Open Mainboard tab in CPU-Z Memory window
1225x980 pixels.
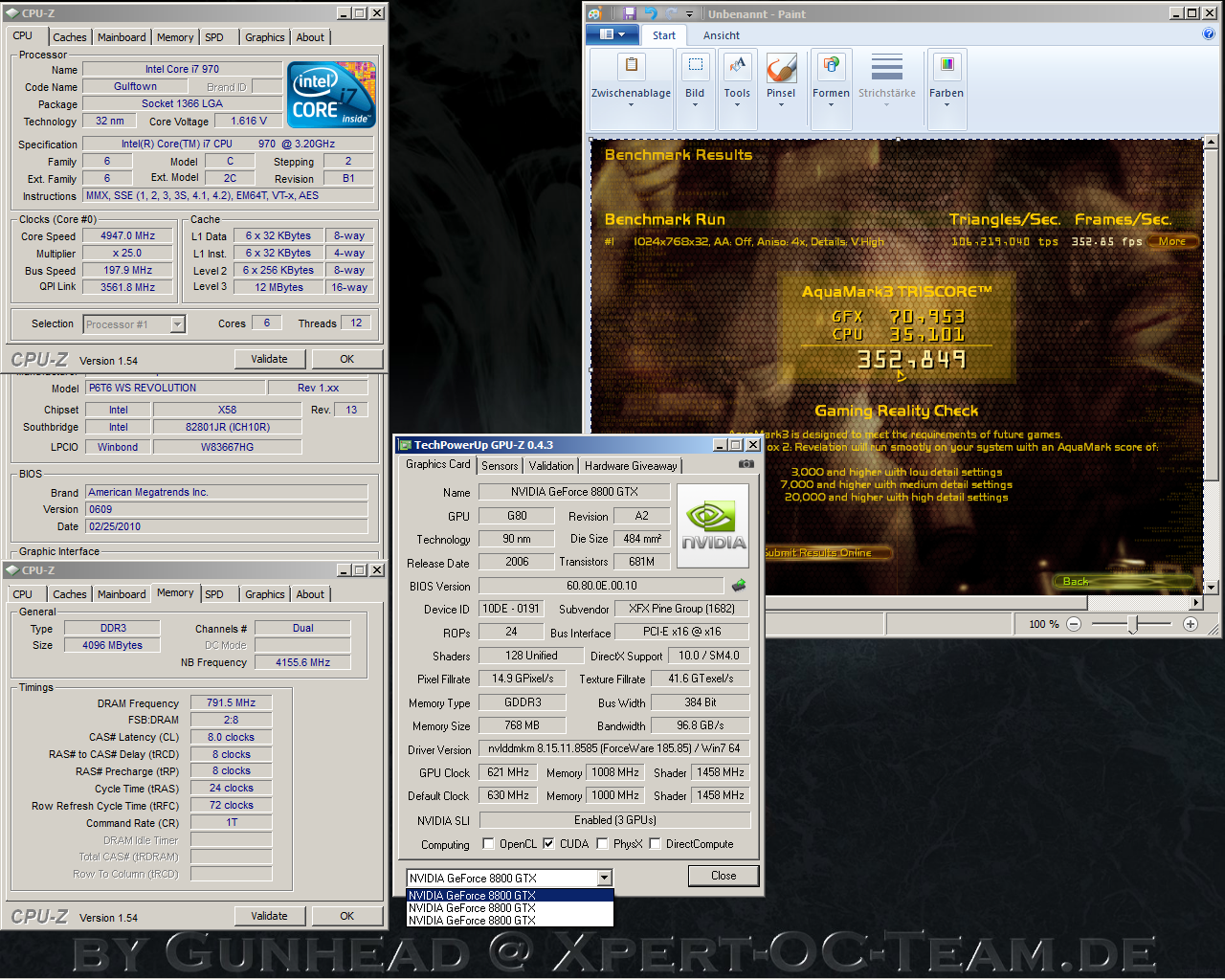click(x=122, y=594)
